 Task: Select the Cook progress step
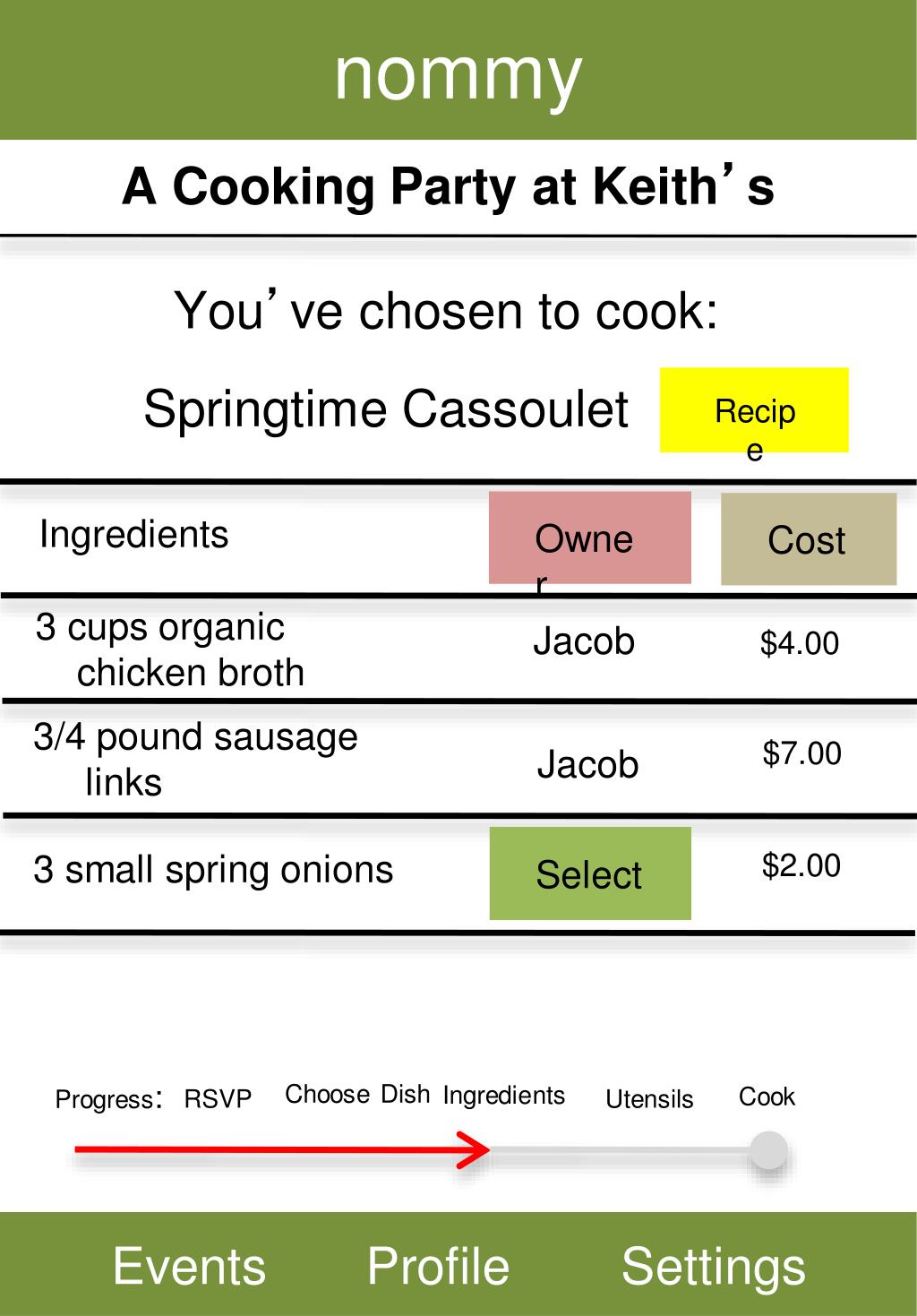tap(767, 1097)
